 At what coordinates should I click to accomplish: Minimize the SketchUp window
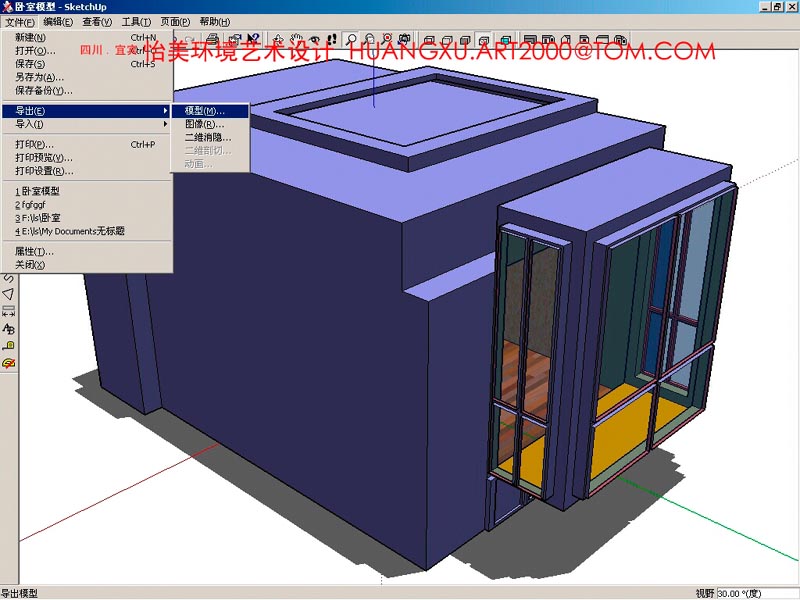click(x=765, y=7)
